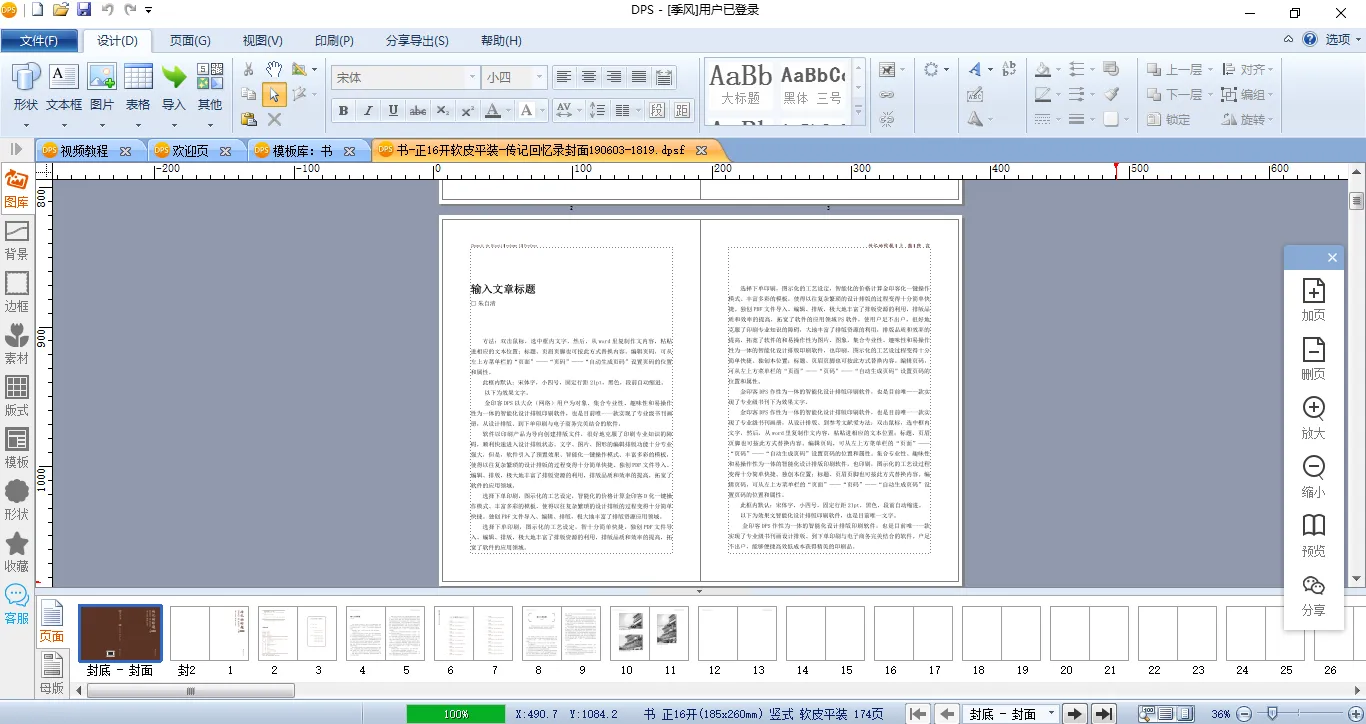Click 删页 delete page icon

coord(1313,358)
